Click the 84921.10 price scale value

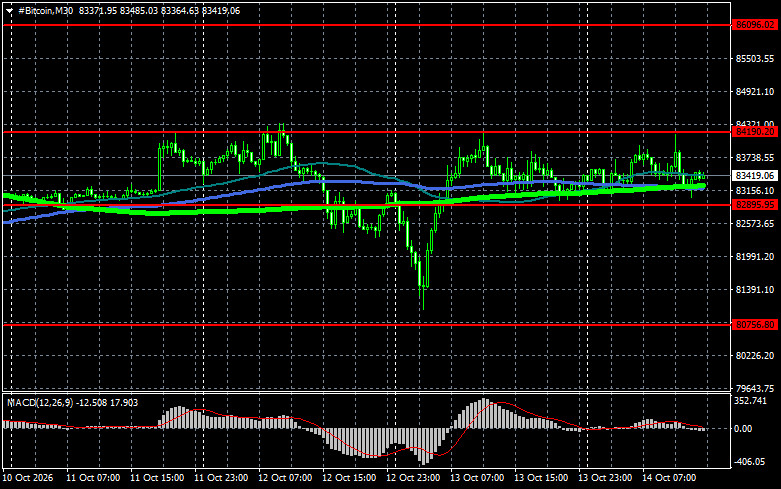click(755, 92)
